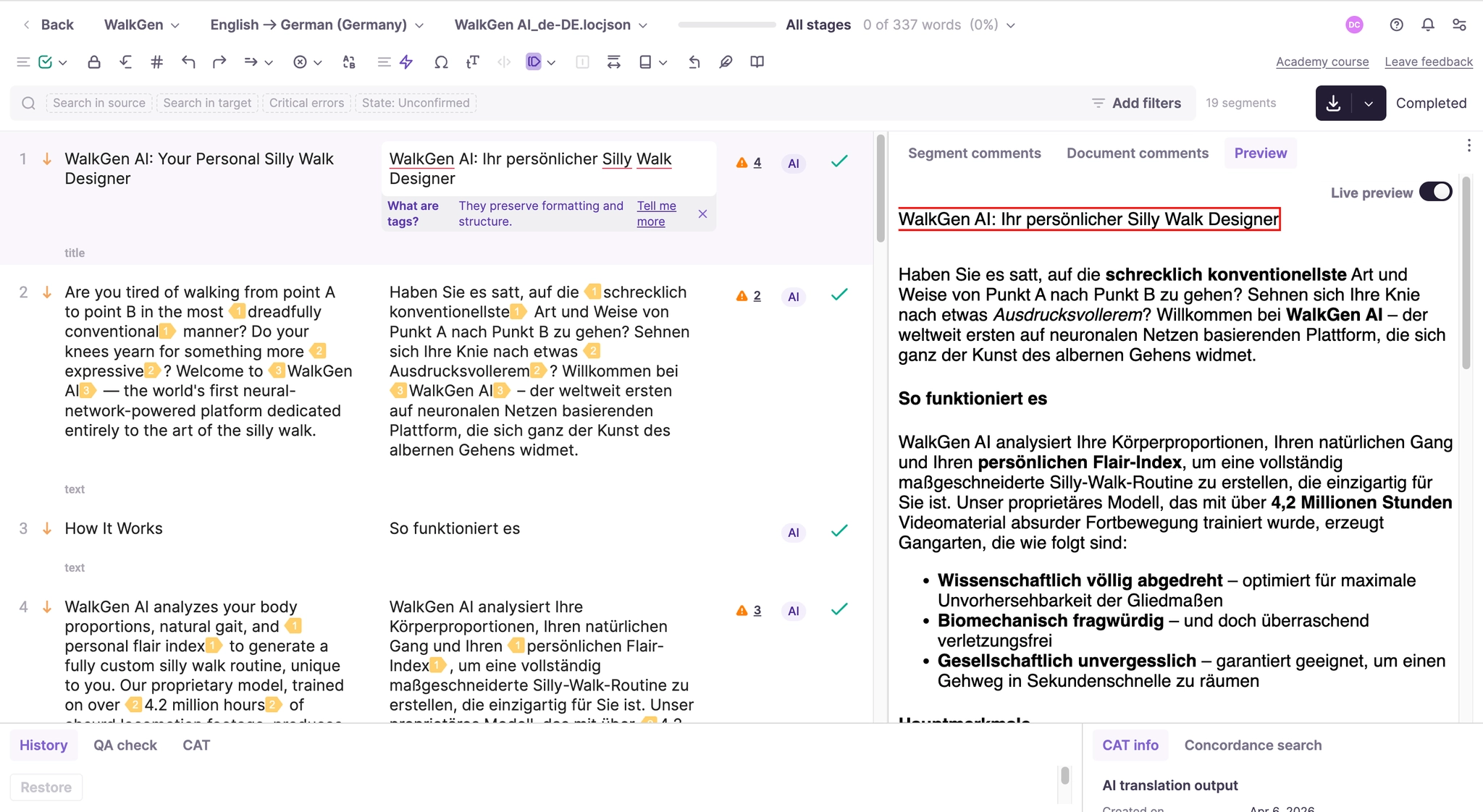Click the purple lightning bolt icon
This screenshot has height=812, width=1483.
click(x=406, y=62)
